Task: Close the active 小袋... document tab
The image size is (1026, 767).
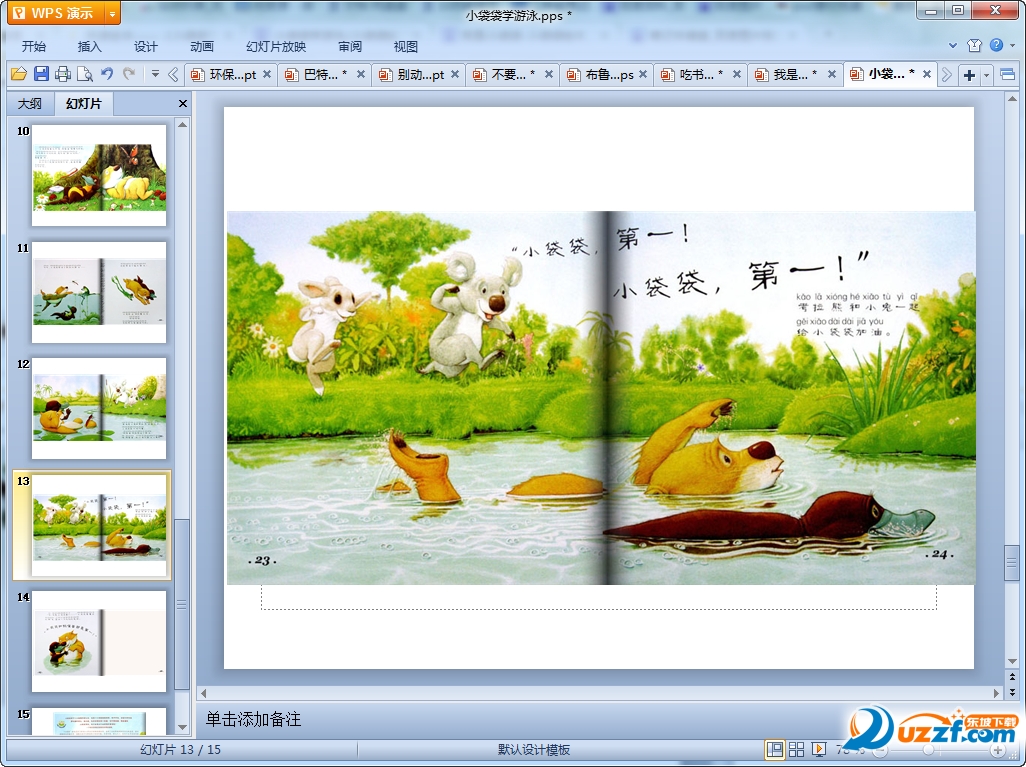Action: [927, 75]
